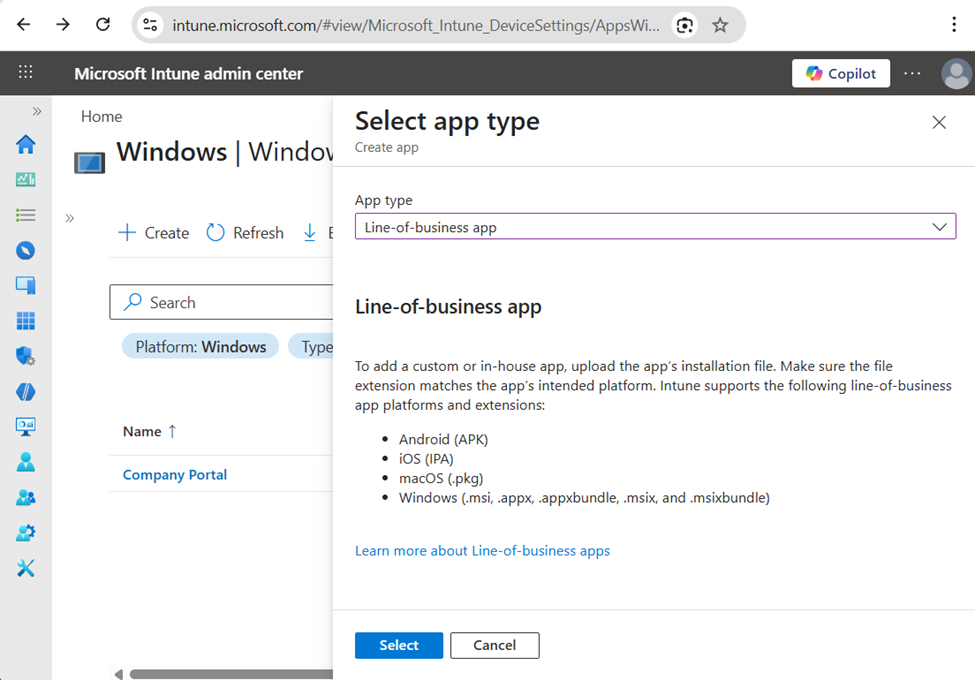This screenshot has height=680, width=975.
Task: Open the browser ellipsis menu
Action: pos(953,24)
